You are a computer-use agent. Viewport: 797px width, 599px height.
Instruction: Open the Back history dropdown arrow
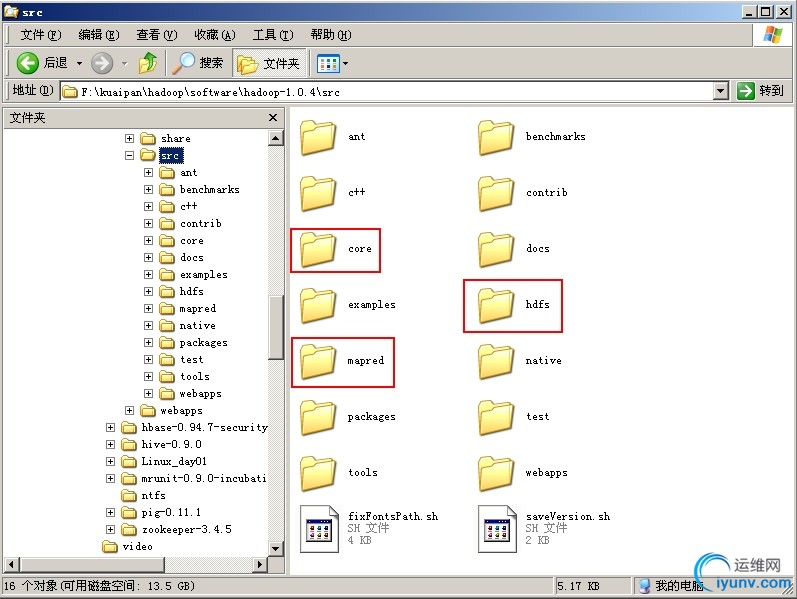point(79,64)
